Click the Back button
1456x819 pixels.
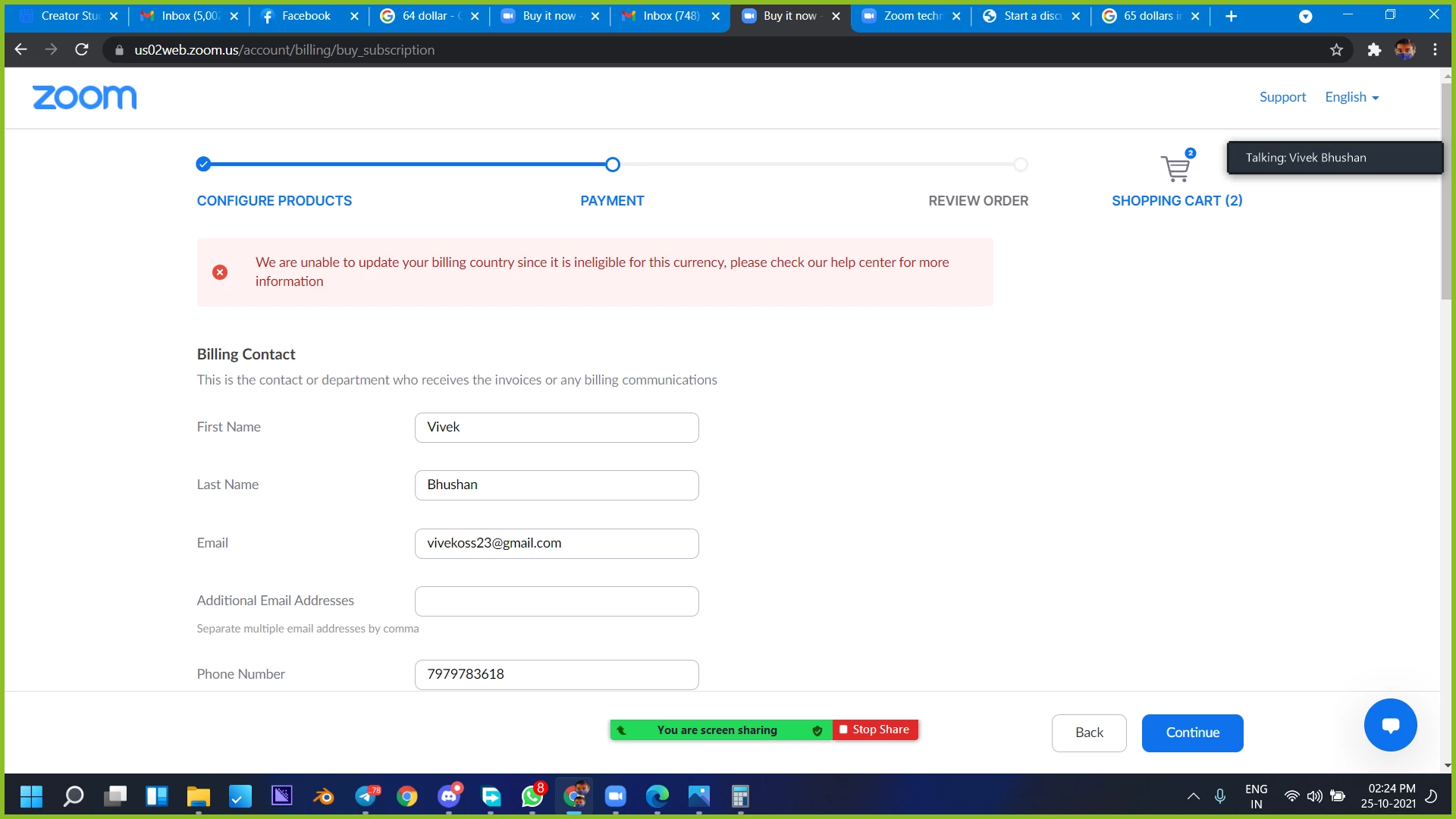pos(1089,733)
